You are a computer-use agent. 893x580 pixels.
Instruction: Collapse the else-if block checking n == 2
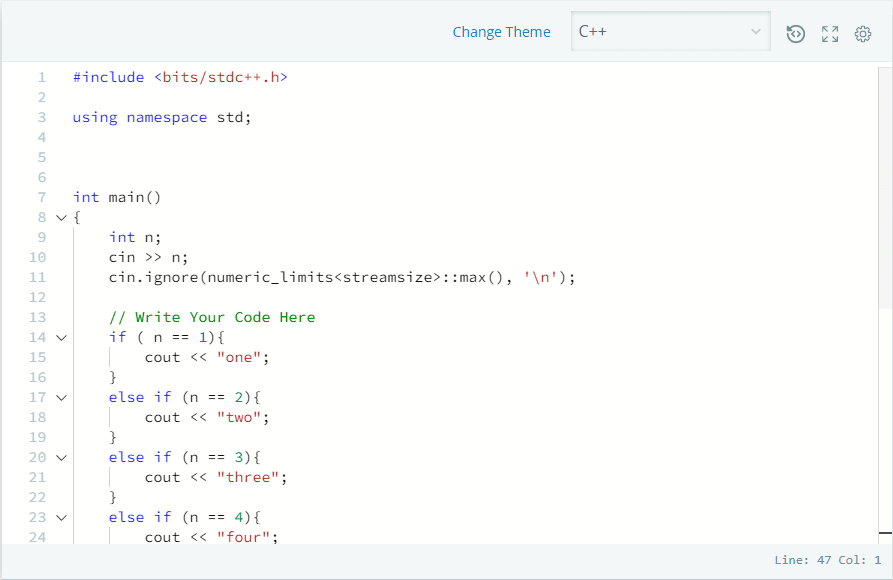pyautogui.click(x=61, y=397)
